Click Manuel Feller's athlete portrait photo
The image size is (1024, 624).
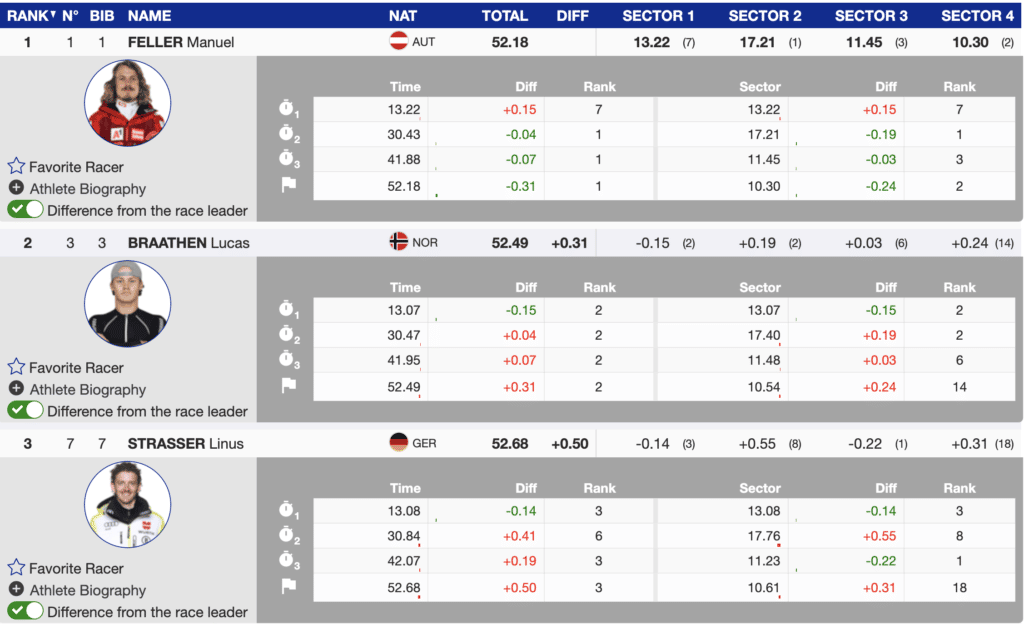coord(126,103)
